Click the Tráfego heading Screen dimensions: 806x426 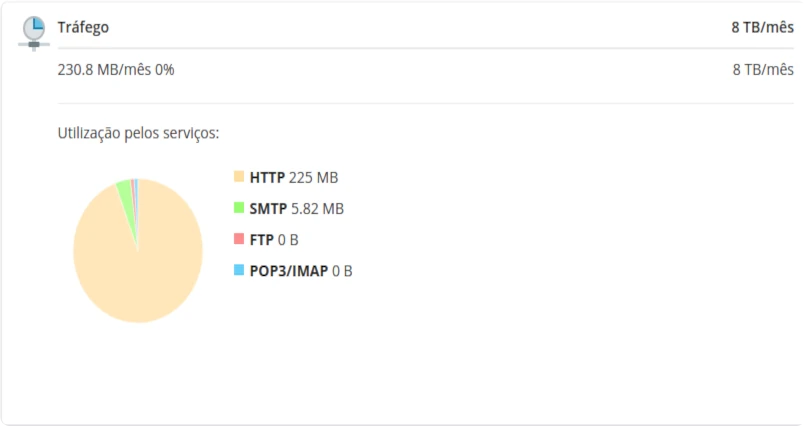[x=83, y=27]
